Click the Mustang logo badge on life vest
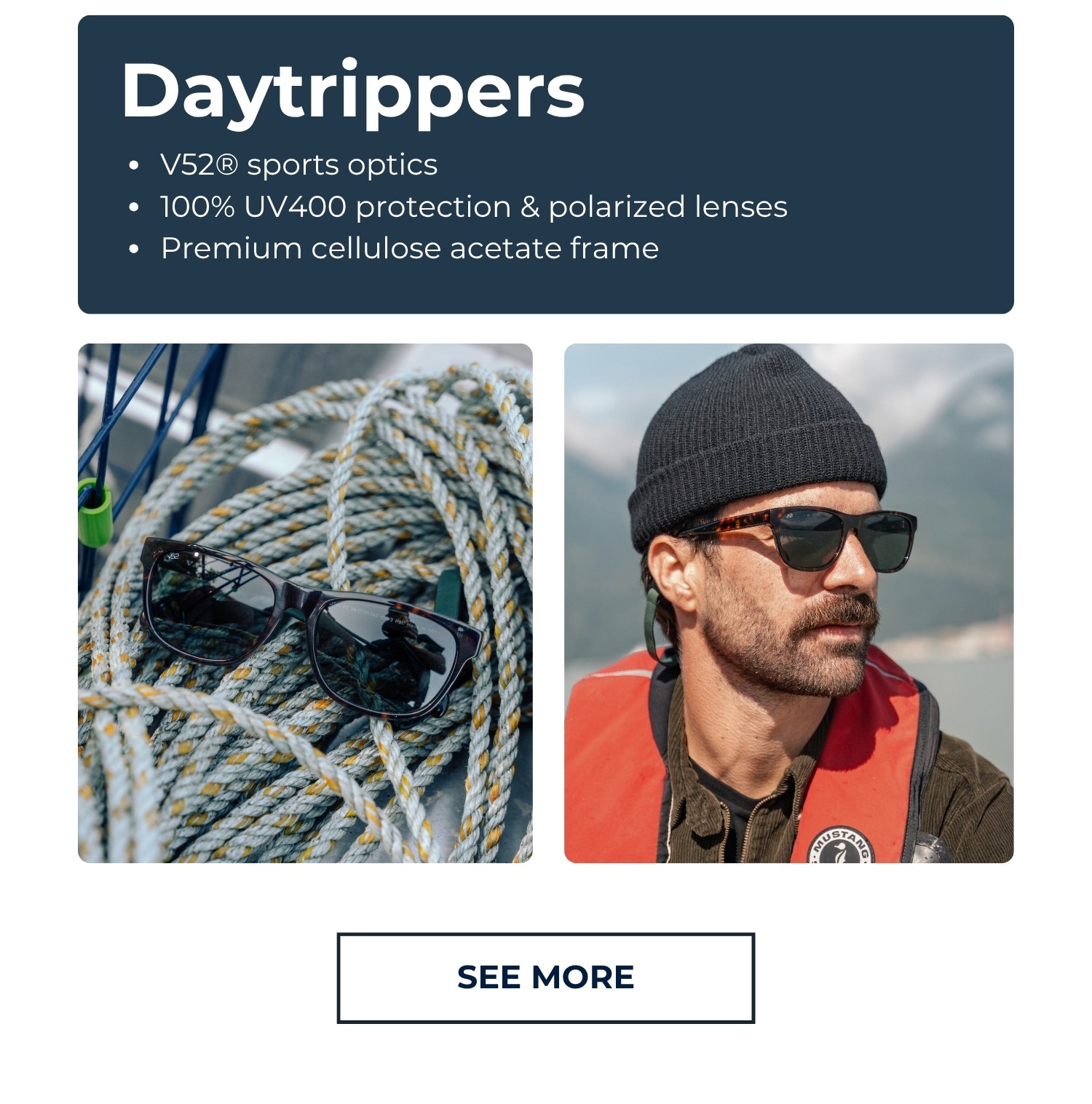 click(x=841, y=844)
